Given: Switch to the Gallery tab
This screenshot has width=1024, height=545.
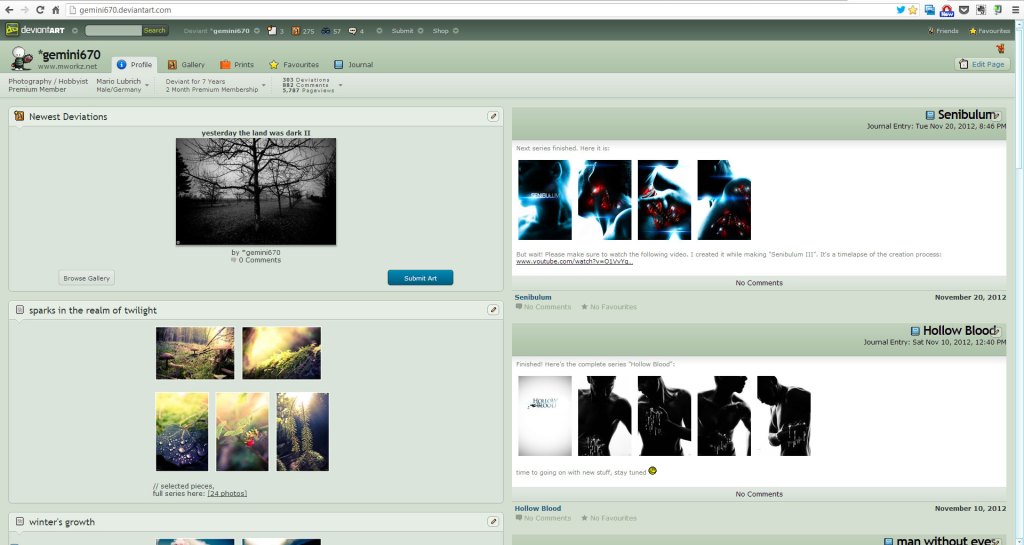Looking at the screenshot, I should click(x=186, y=64).
